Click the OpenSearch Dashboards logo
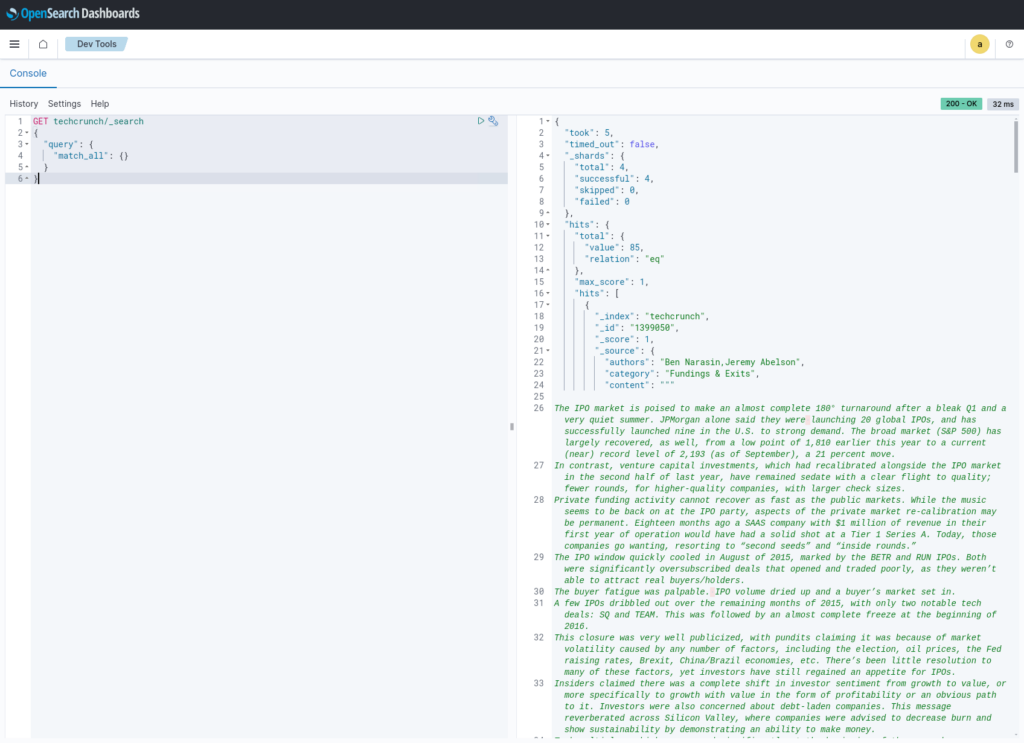 [x=72, y=14]
